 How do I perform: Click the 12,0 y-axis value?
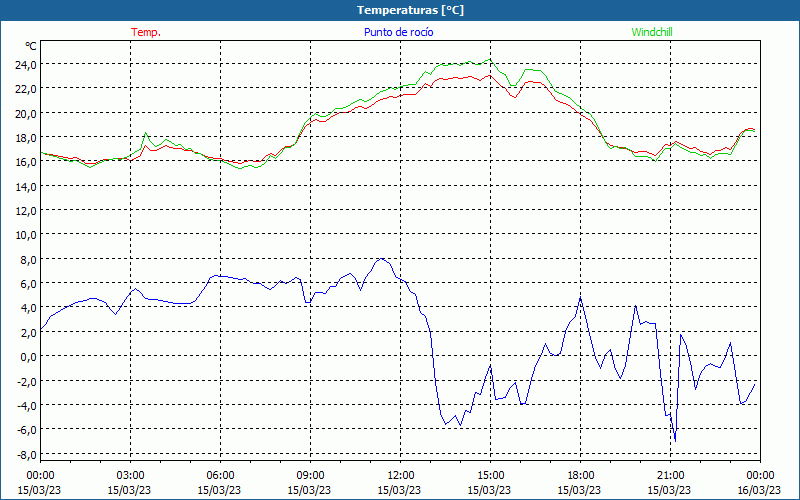click(26, 211)
